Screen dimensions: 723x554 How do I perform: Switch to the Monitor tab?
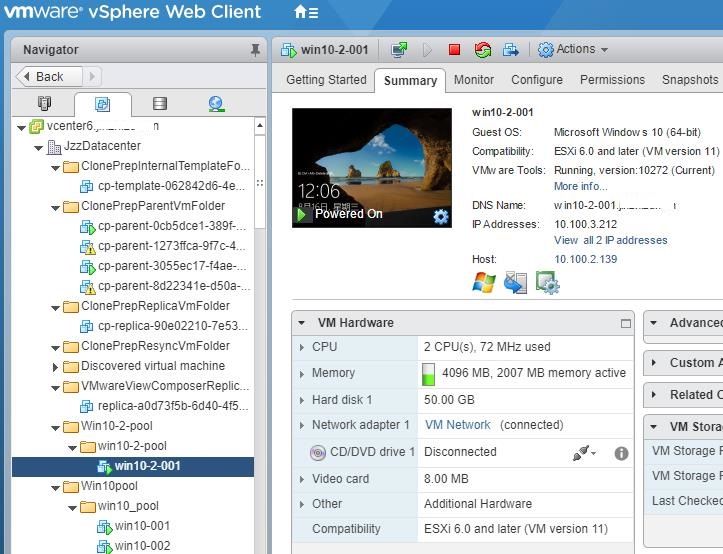coord(474,80)
